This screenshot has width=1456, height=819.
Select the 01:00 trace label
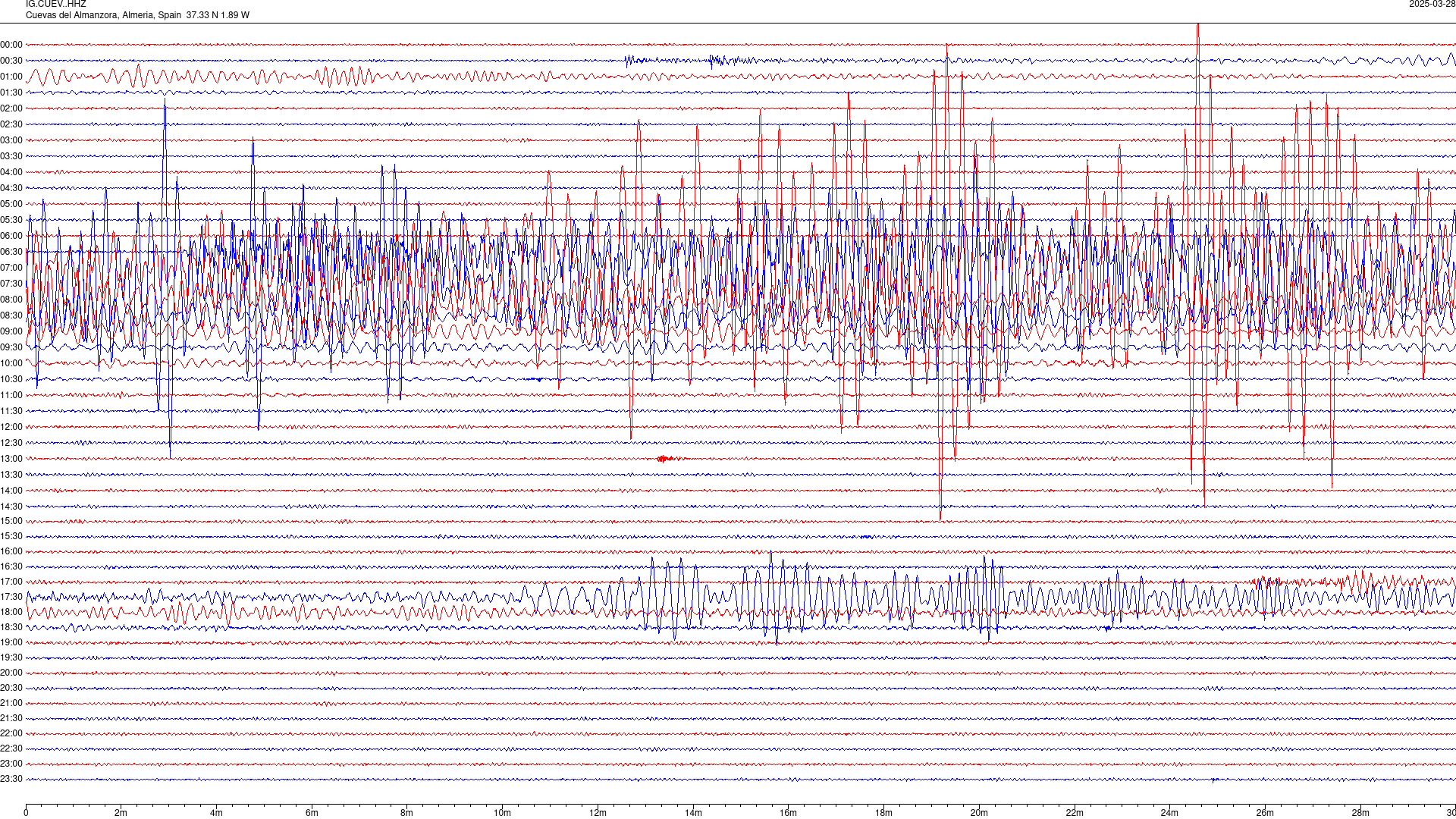[11, 77]
